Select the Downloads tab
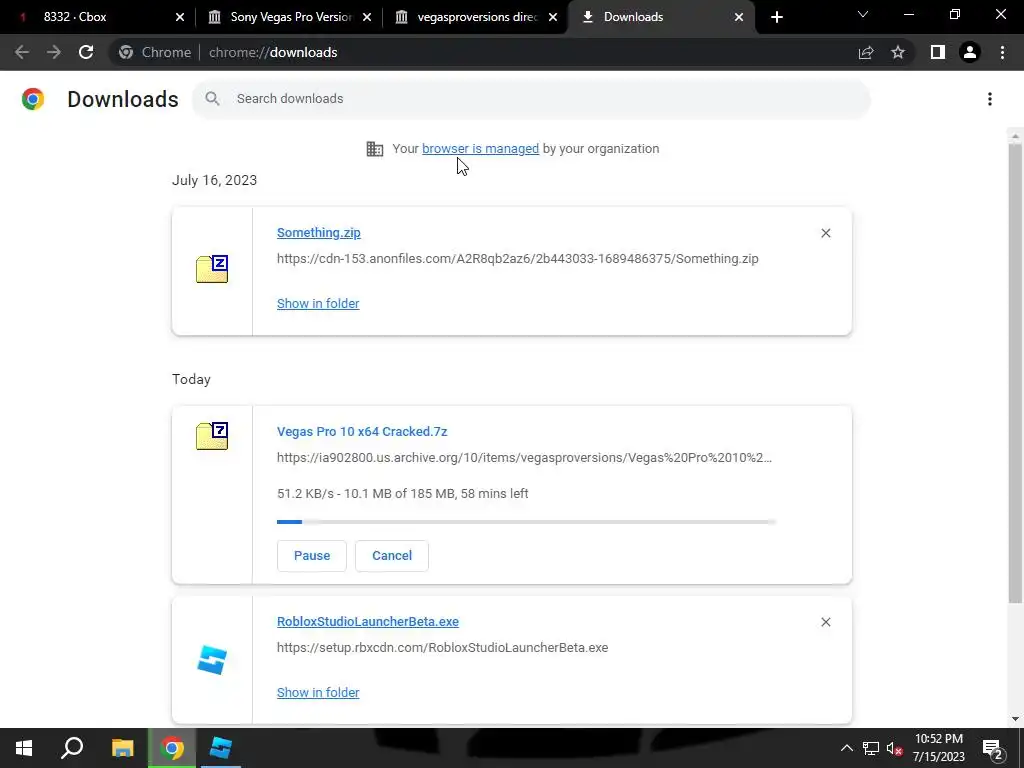Screen dimensions: 1024x768 (x=660, y=17)
